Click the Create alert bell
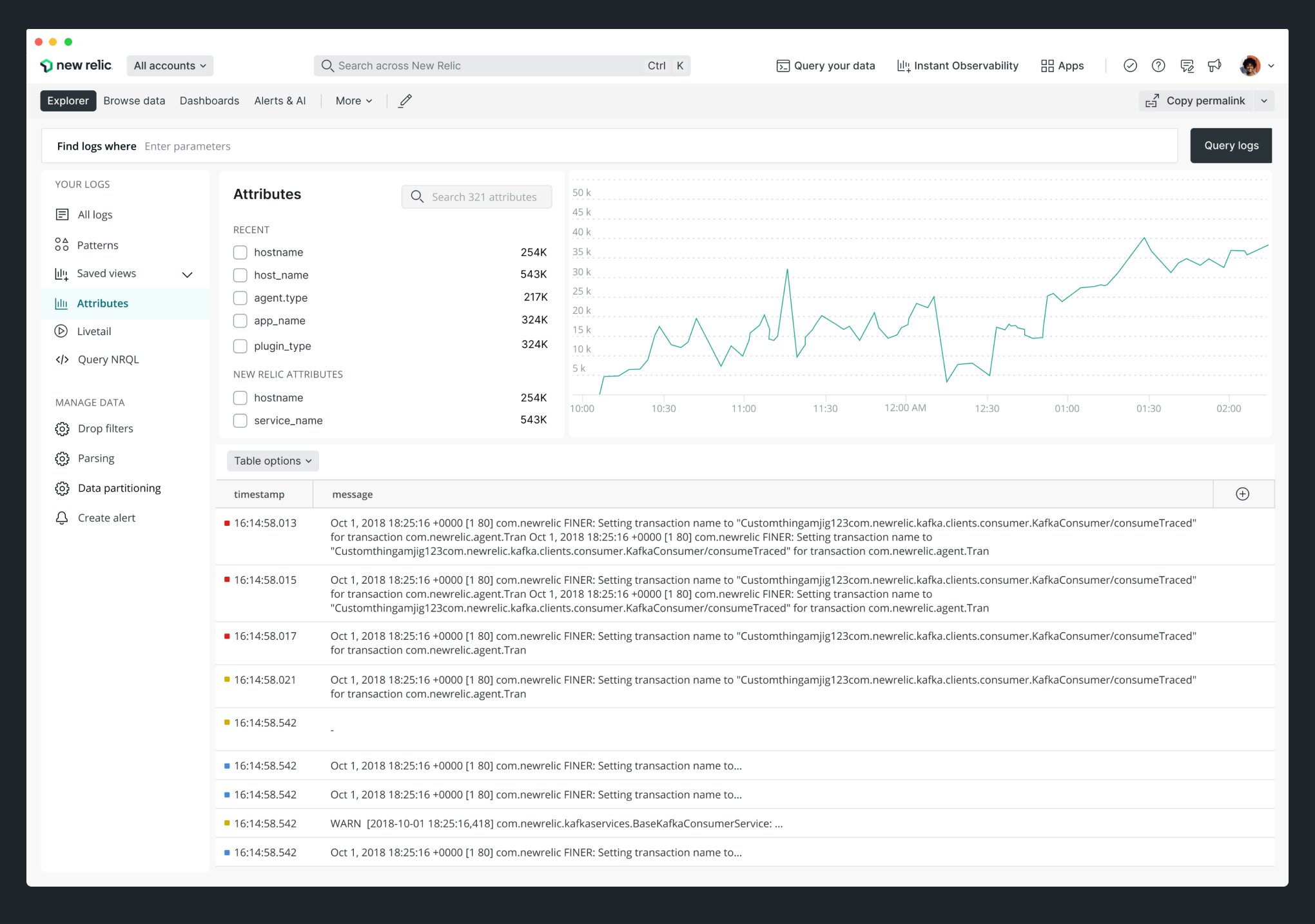The image size is (1315, 924). (62, 518)
